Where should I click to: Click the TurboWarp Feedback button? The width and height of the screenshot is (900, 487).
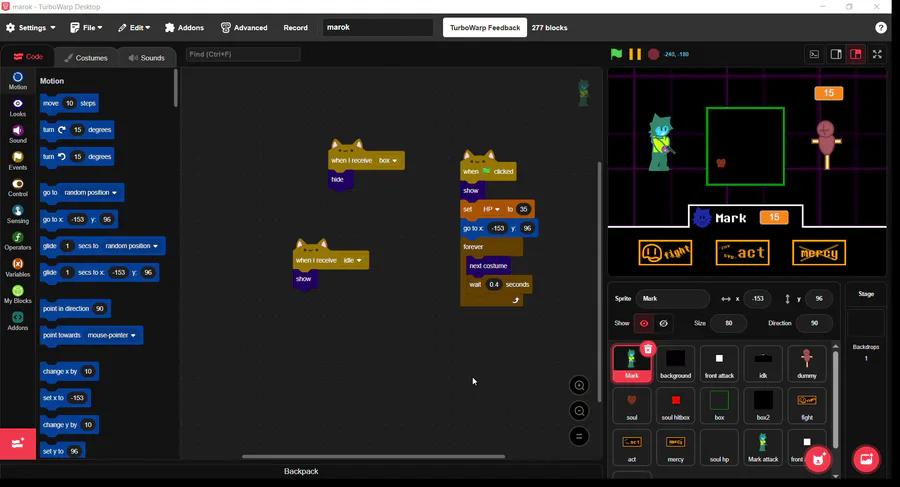tap(484, 28)
